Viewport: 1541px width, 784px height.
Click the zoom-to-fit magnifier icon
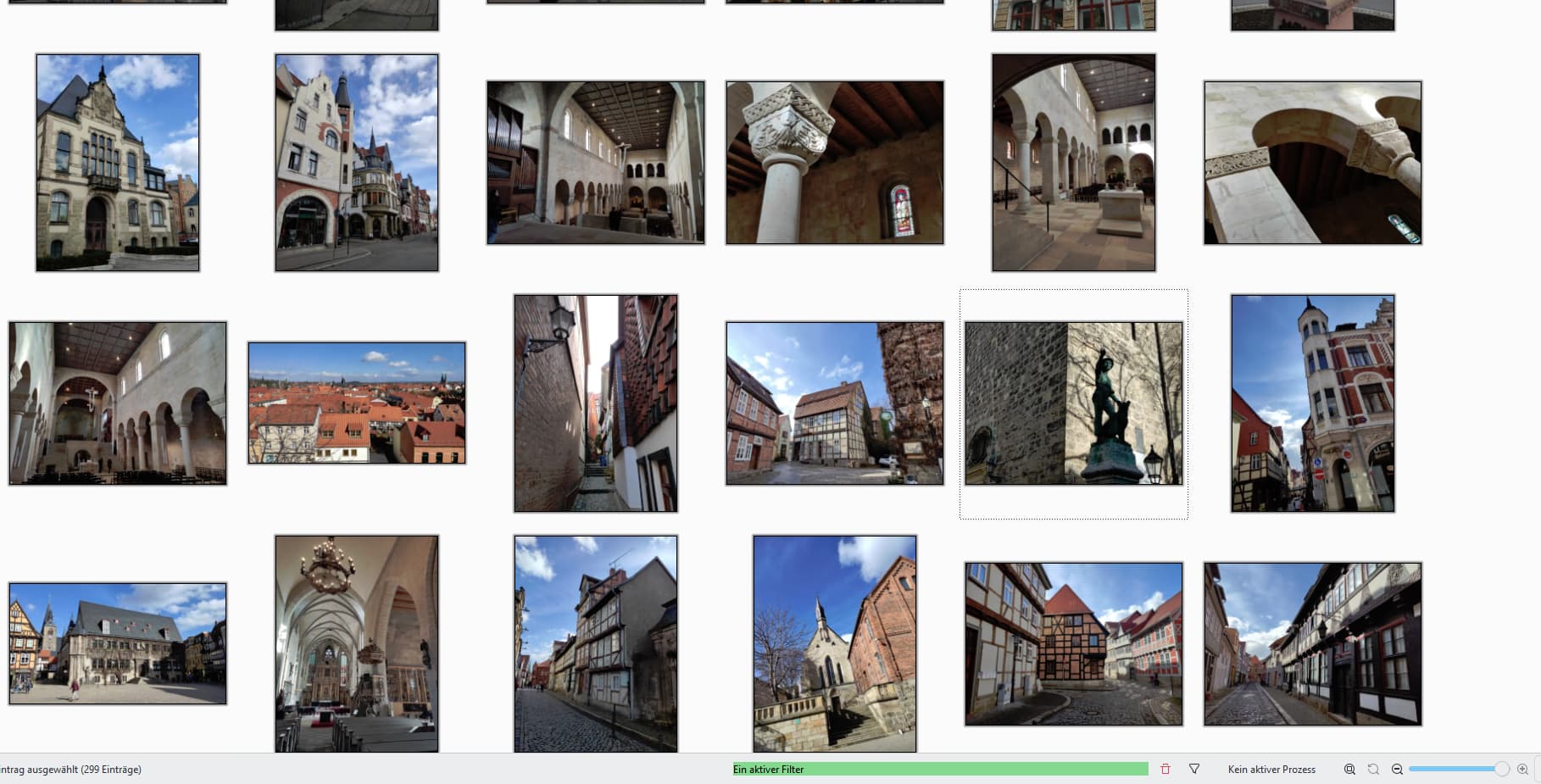[1349, 769]
